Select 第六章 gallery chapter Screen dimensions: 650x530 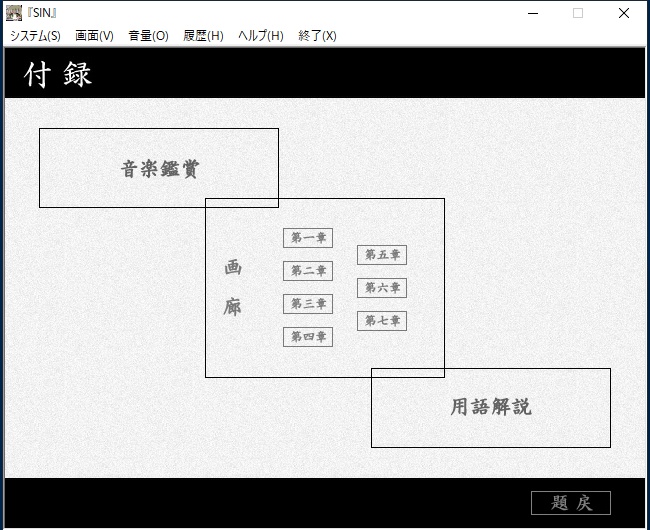click(382, 288)
